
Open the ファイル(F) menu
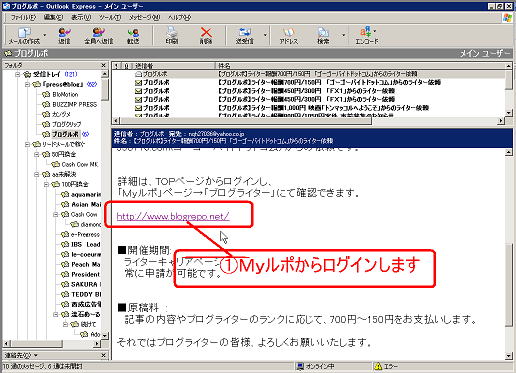[23, 17]
